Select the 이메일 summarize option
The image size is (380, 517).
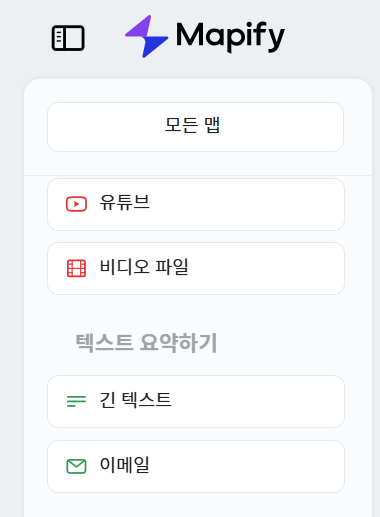[x=196, y=466]
